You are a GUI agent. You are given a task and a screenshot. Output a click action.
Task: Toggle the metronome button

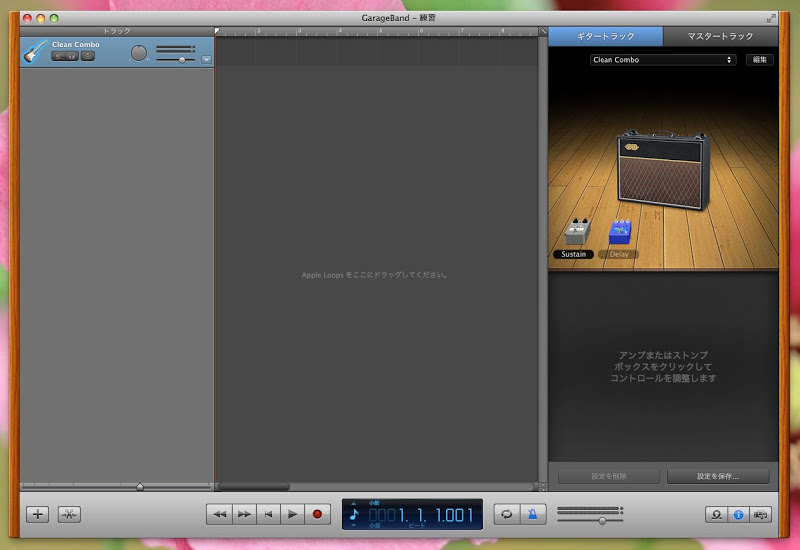[533, 514]
